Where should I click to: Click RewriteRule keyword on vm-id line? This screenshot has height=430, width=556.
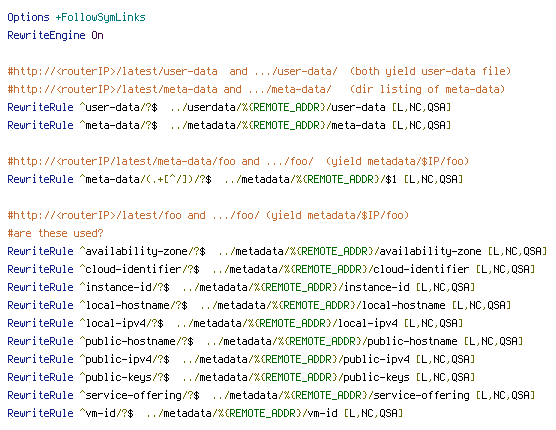40,414
